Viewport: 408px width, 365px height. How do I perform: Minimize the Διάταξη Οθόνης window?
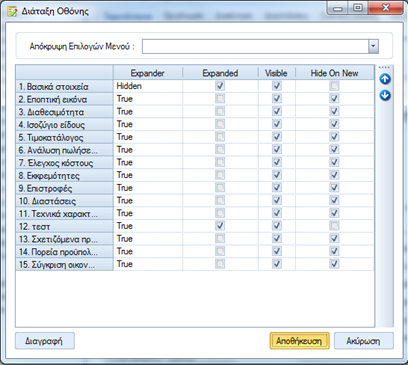tap(338, 8)
